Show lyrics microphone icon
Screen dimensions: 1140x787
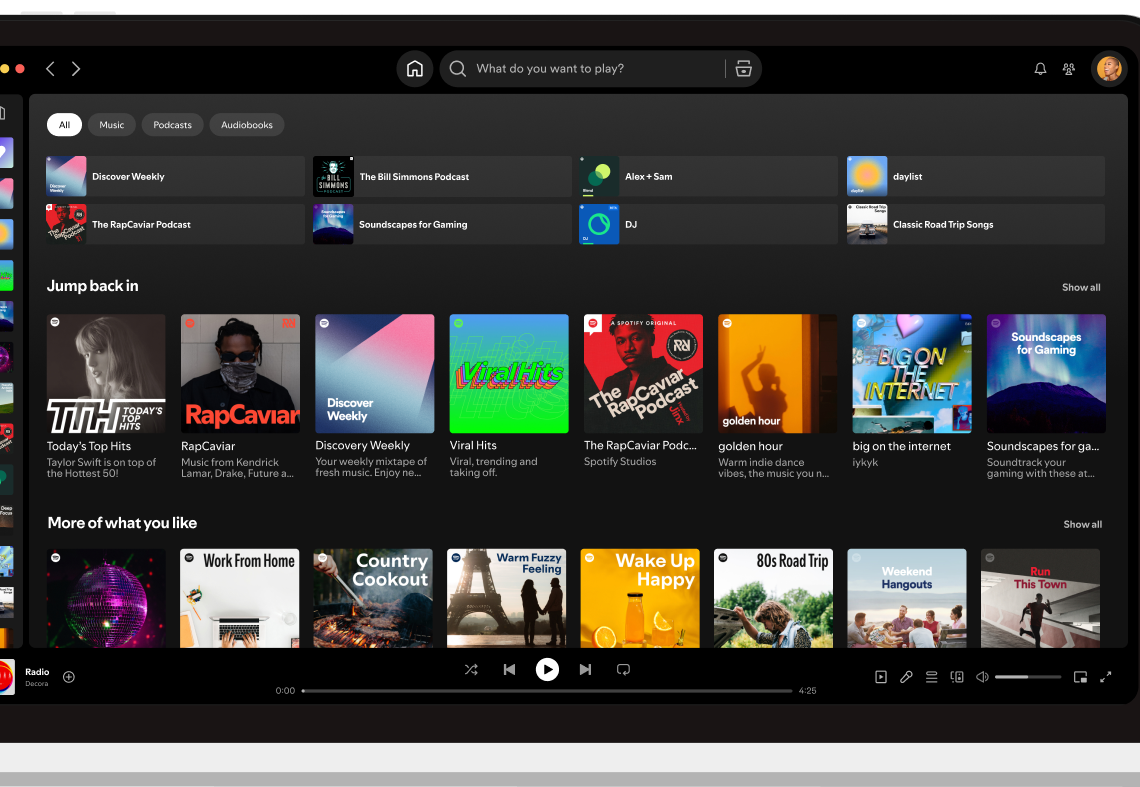906,676
